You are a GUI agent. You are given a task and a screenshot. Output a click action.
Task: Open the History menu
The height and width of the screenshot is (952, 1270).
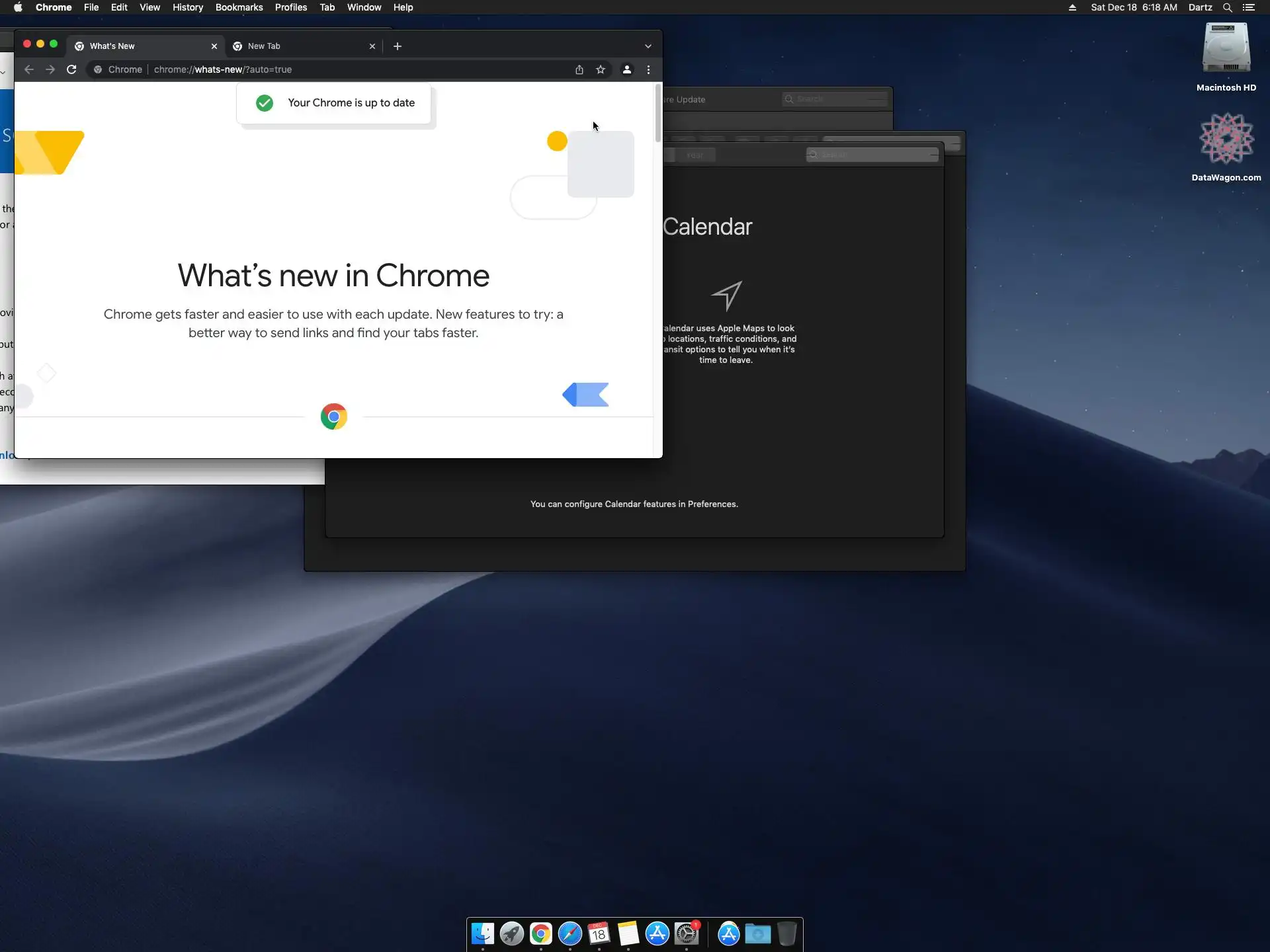pyautogui.click(x=187, y=7)
